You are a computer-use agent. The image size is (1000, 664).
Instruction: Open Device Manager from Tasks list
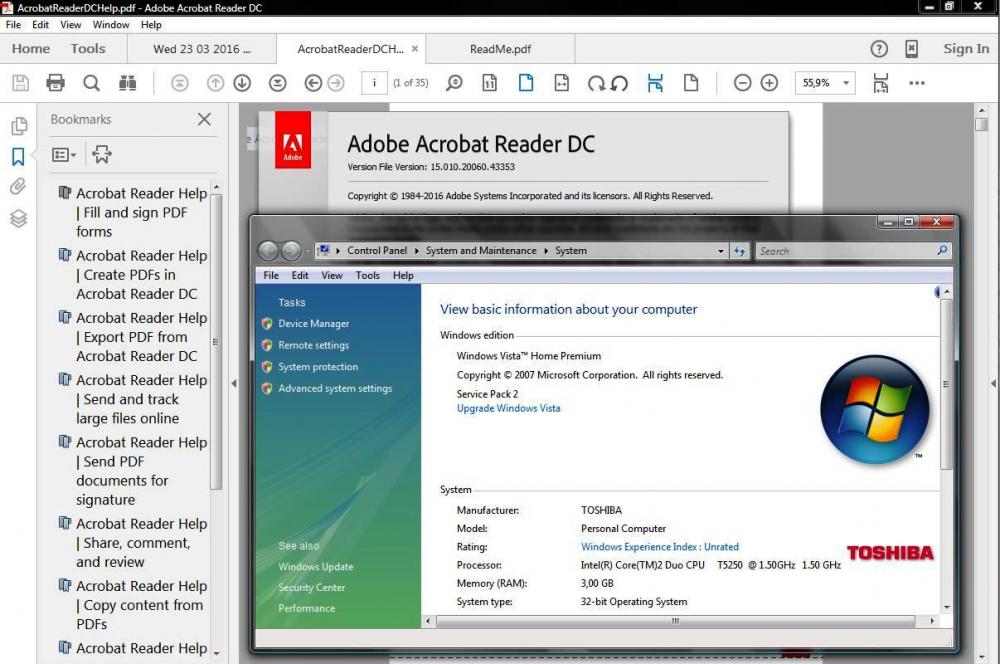tap(313, 324)
